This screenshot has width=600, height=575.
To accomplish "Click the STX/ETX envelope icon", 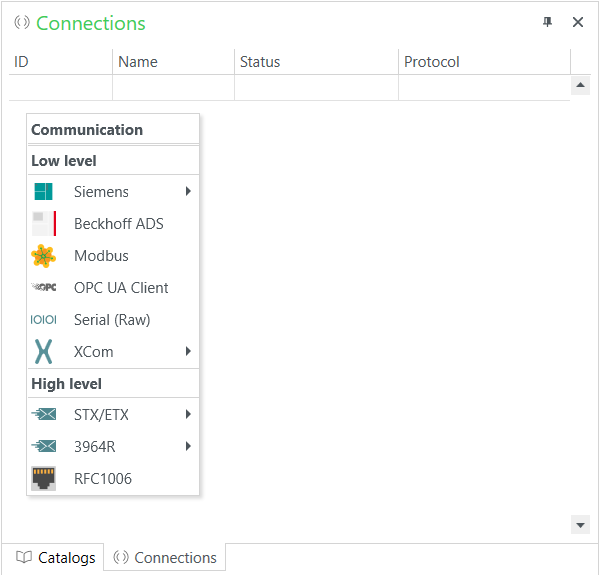I will (44, 414).
